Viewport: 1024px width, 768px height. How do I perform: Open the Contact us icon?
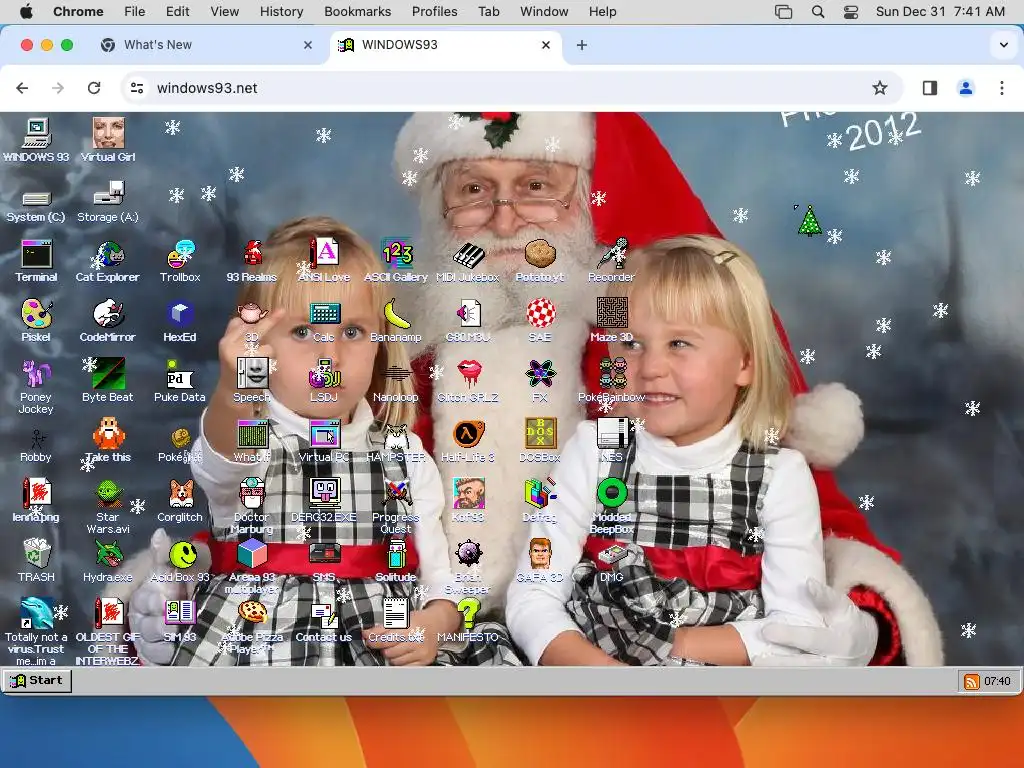(324, 615)
